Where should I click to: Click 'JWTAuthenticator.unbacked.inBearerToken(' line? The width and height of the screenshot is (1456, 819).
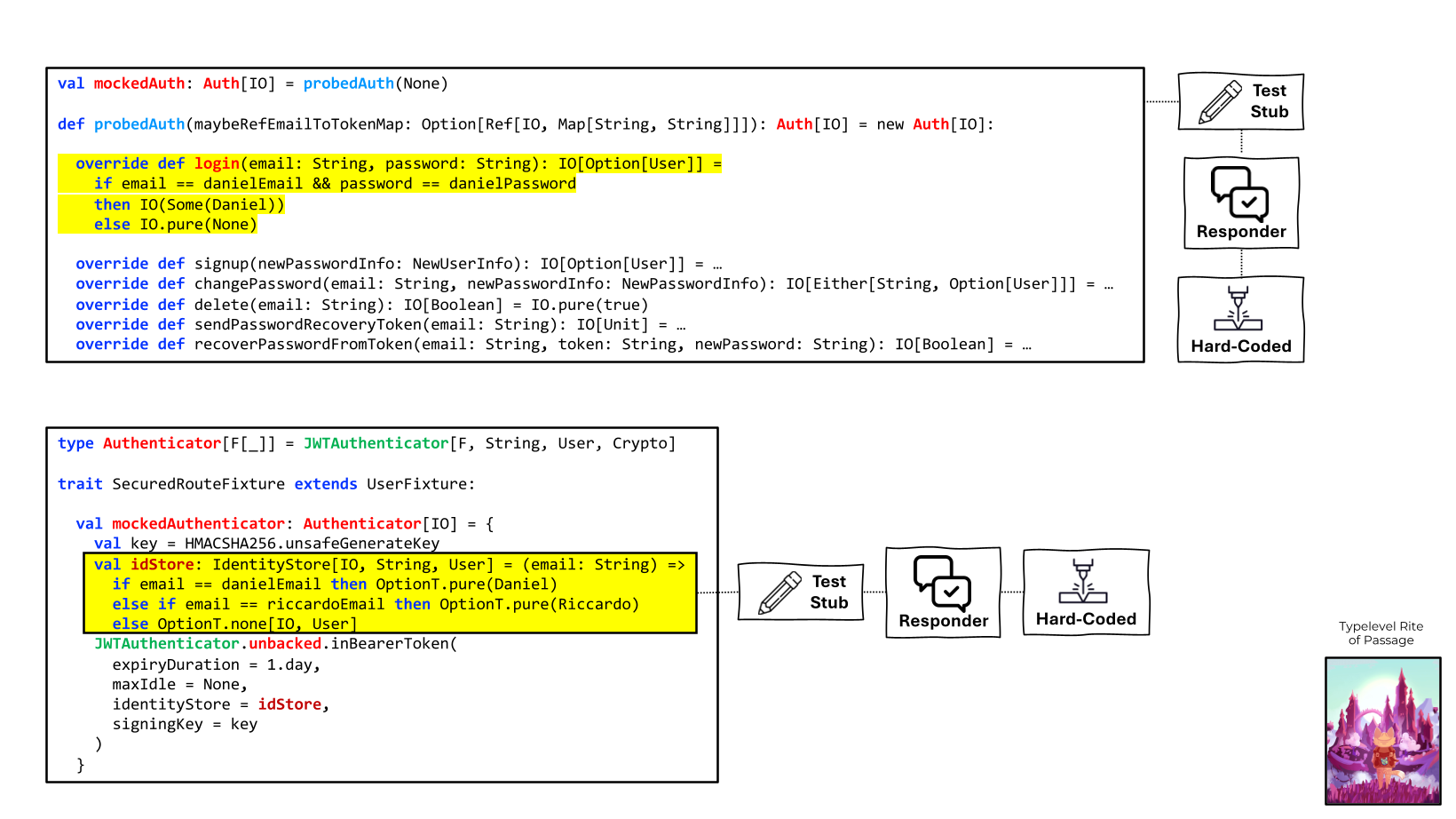pyautogui.click(x=276, y=644)
